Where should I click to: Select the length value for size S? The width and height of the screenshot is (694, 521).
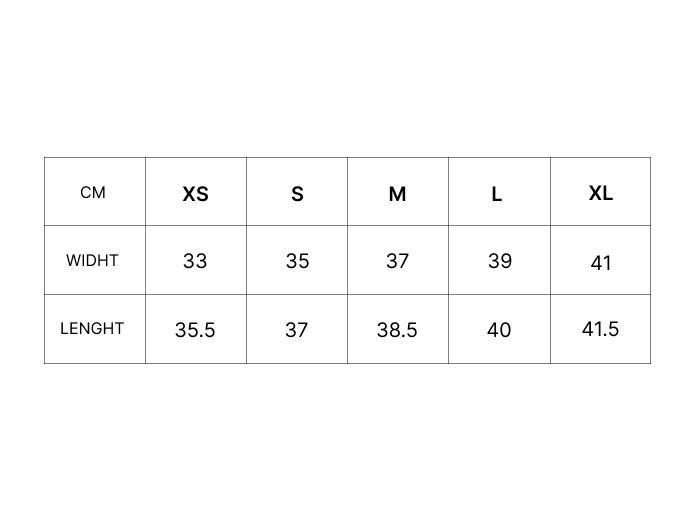tap(297, 329)
